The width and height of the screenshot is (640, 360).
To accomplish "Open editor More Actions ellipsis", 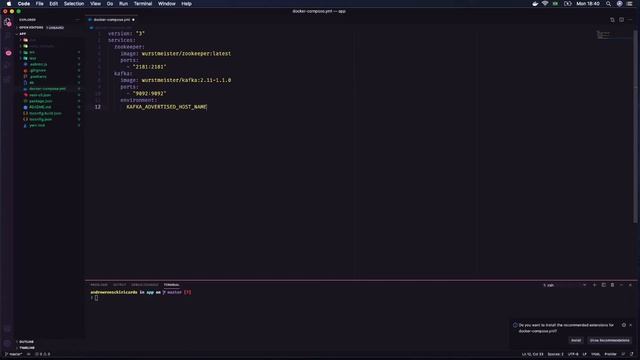I will click(x=630, y=20).
